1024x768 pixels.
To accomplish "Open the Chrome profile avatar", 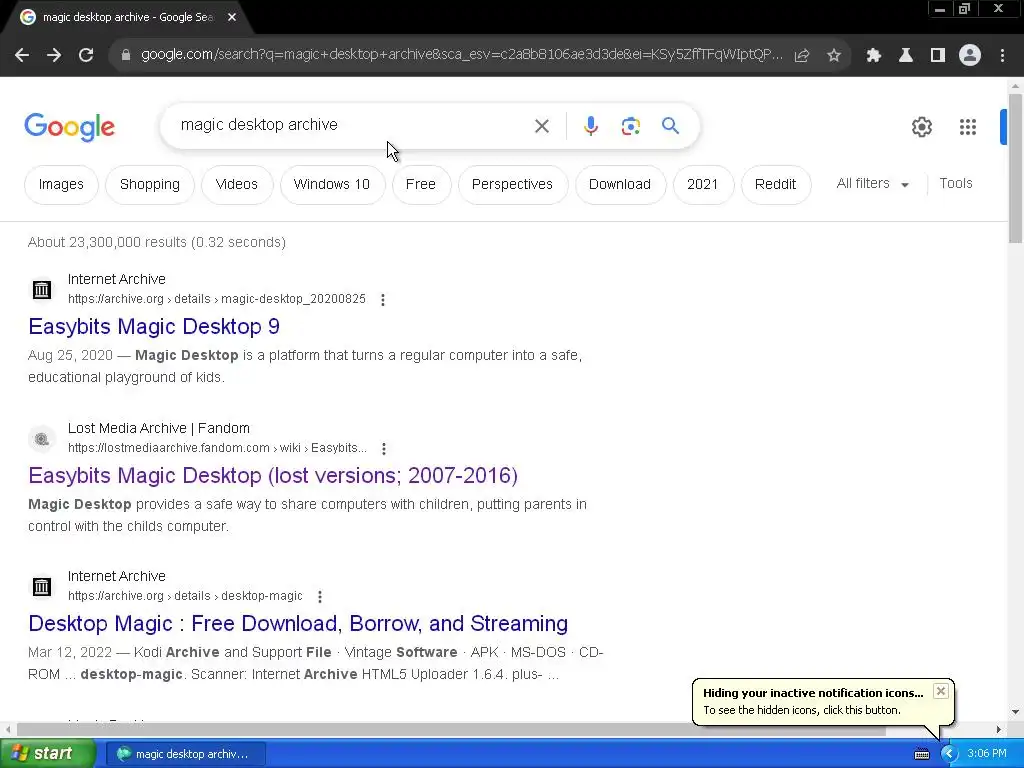I will pyautogui.click(x=970, y=56).
